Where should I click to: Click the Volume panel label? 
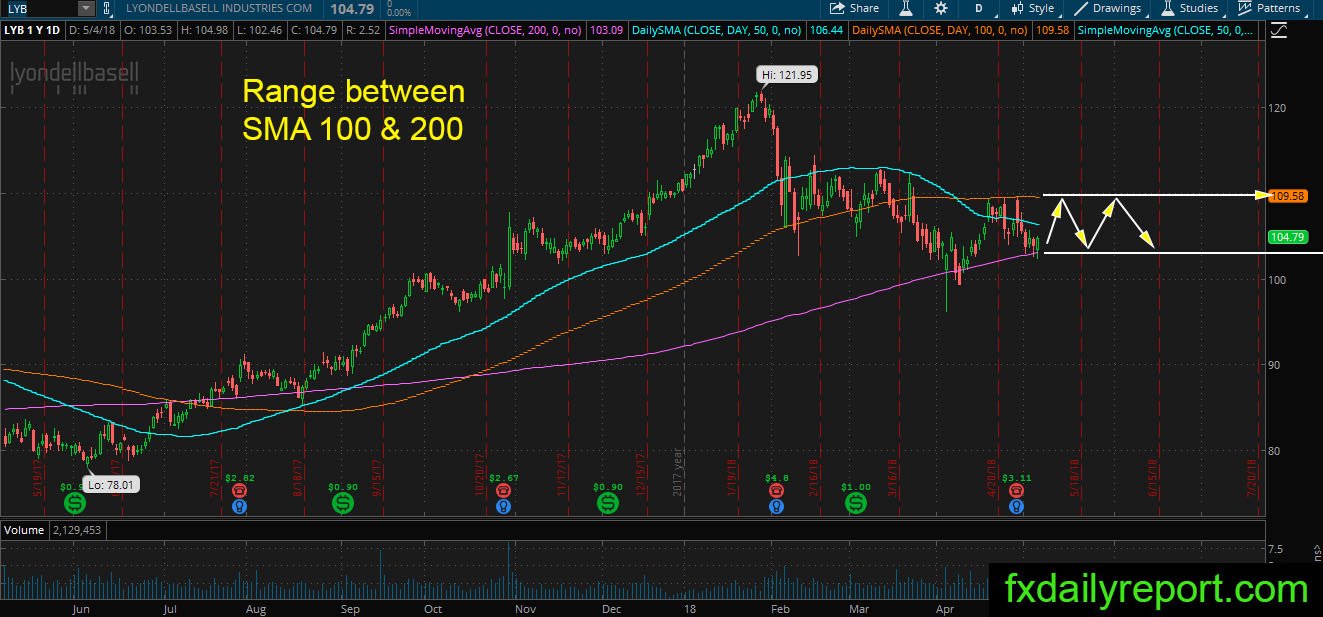point(22,528)
